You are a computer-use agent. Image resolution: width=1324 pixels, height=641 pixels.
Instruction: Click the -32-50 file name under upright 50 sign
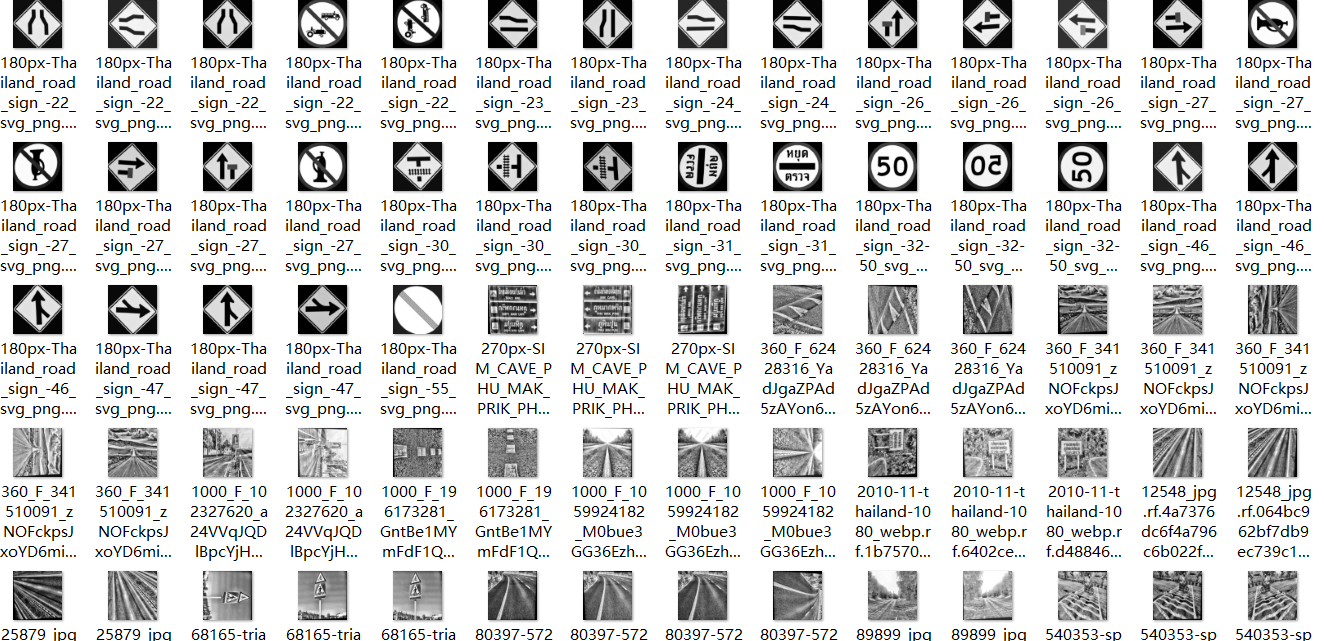click(893, 236)
